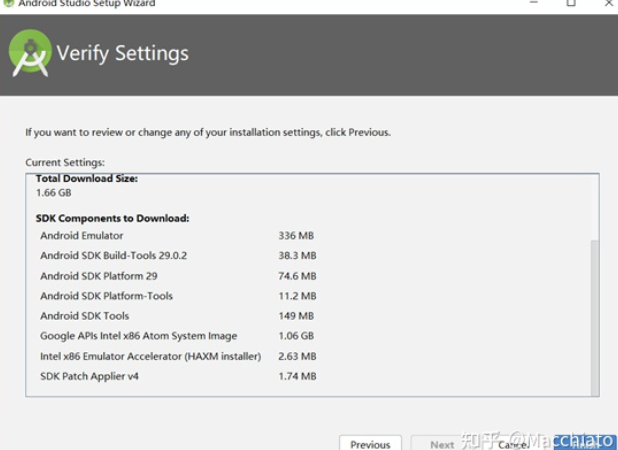Click the Android Studio logo in header
618x450 pixels.
pyautogui.click(x=30, y=54)
